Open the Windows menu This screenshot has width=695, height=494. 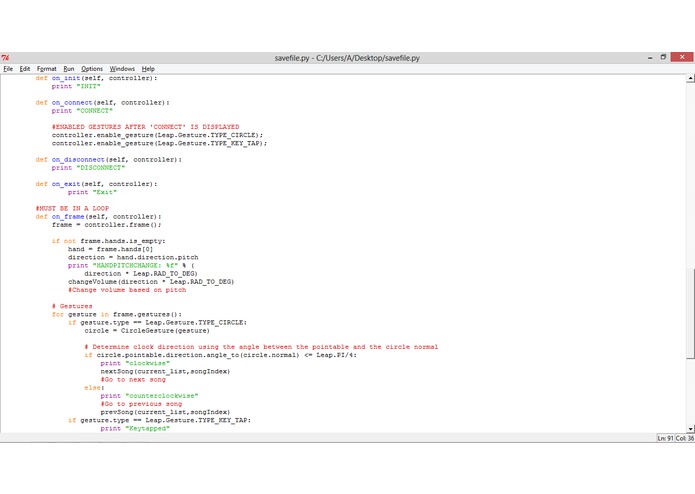click(x=122, y=69)
